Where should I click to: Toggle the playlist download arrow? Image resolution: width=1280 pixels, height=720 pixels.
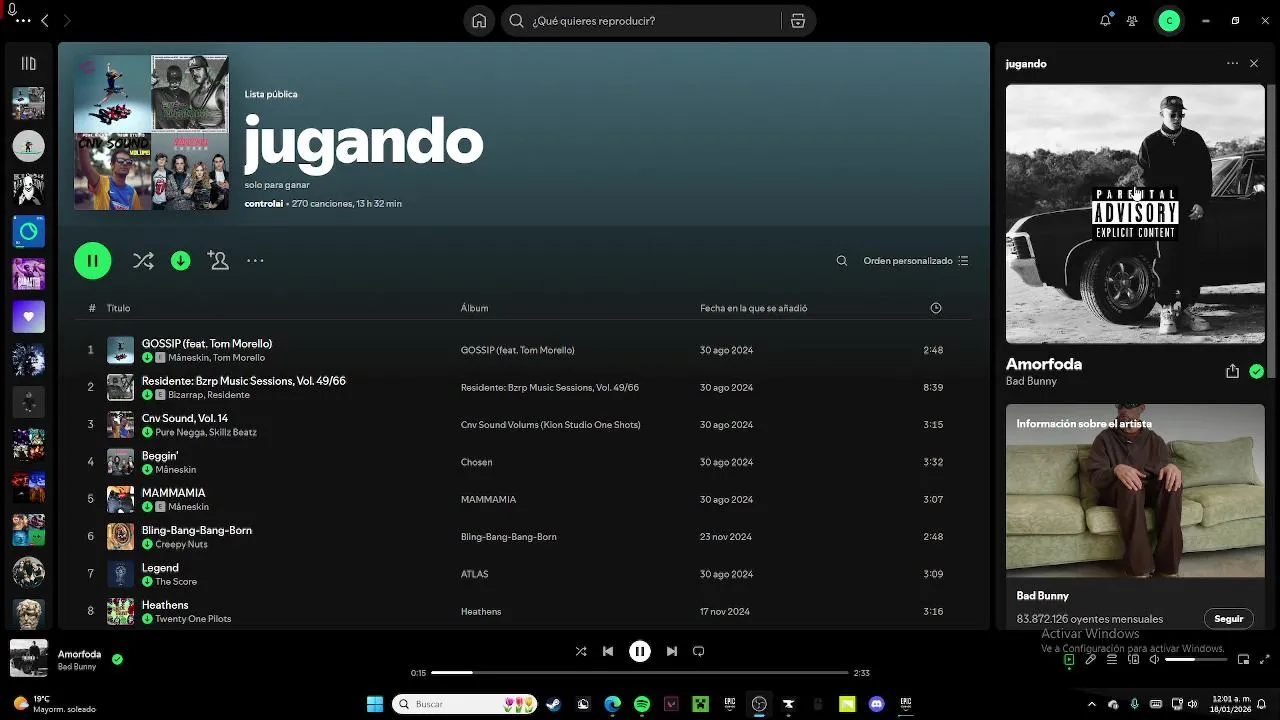pos(181,261)
